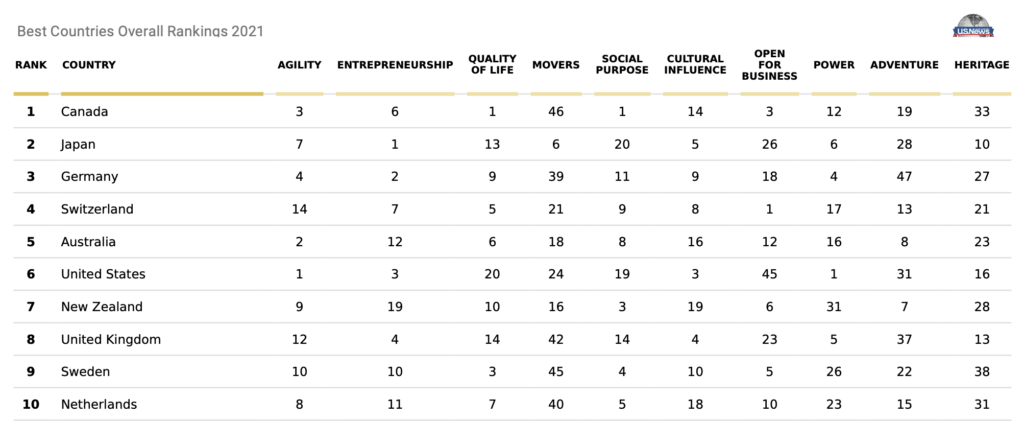Select the Entrepreneurship column header

pyautogui.click(x=395, y=65)
